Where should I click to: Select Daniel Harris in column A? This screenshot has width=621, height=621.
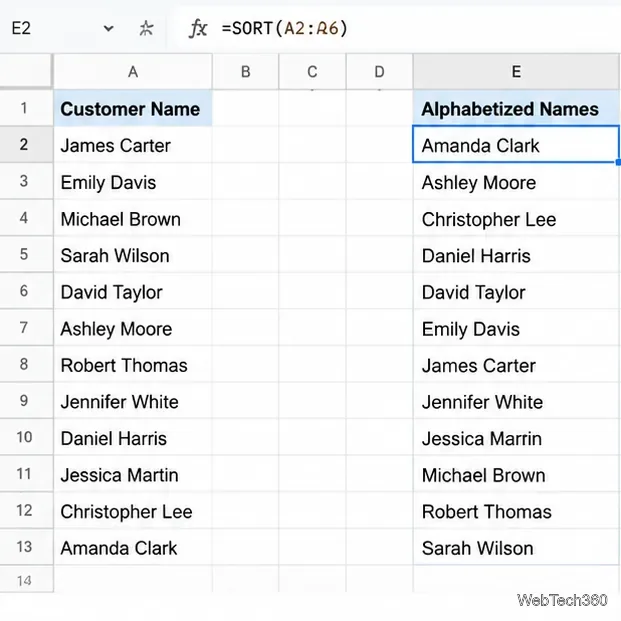pyautogui.click(x=133, y=438)
